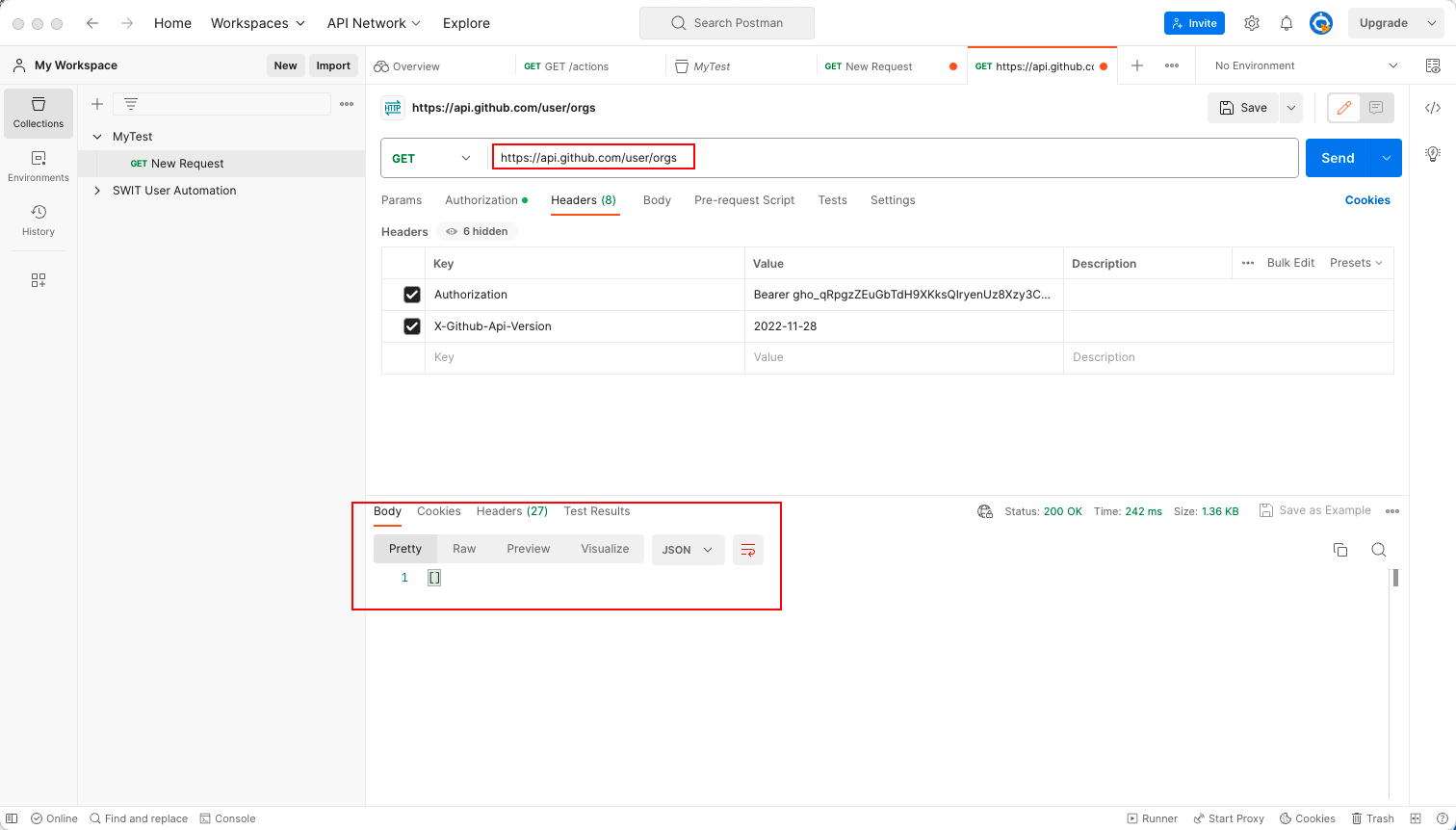Open the Console in status bar
Screen dimensions: 1456x830
pyautogui.click(x=227, y=818)
